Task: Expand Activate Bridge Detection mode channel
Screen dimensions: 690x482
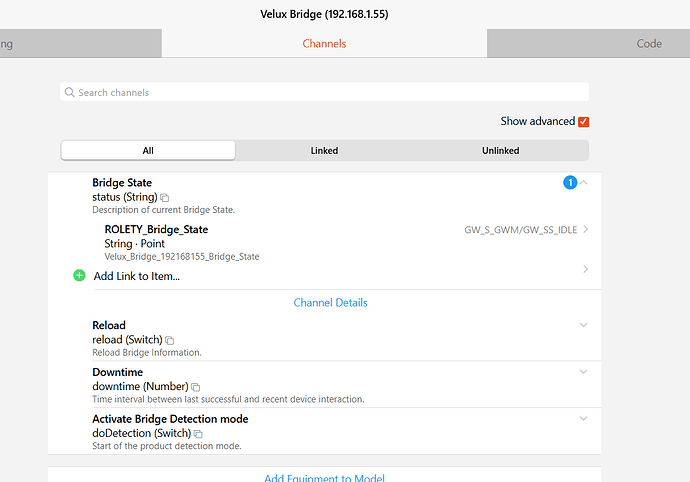Action: tap(584, 418)
